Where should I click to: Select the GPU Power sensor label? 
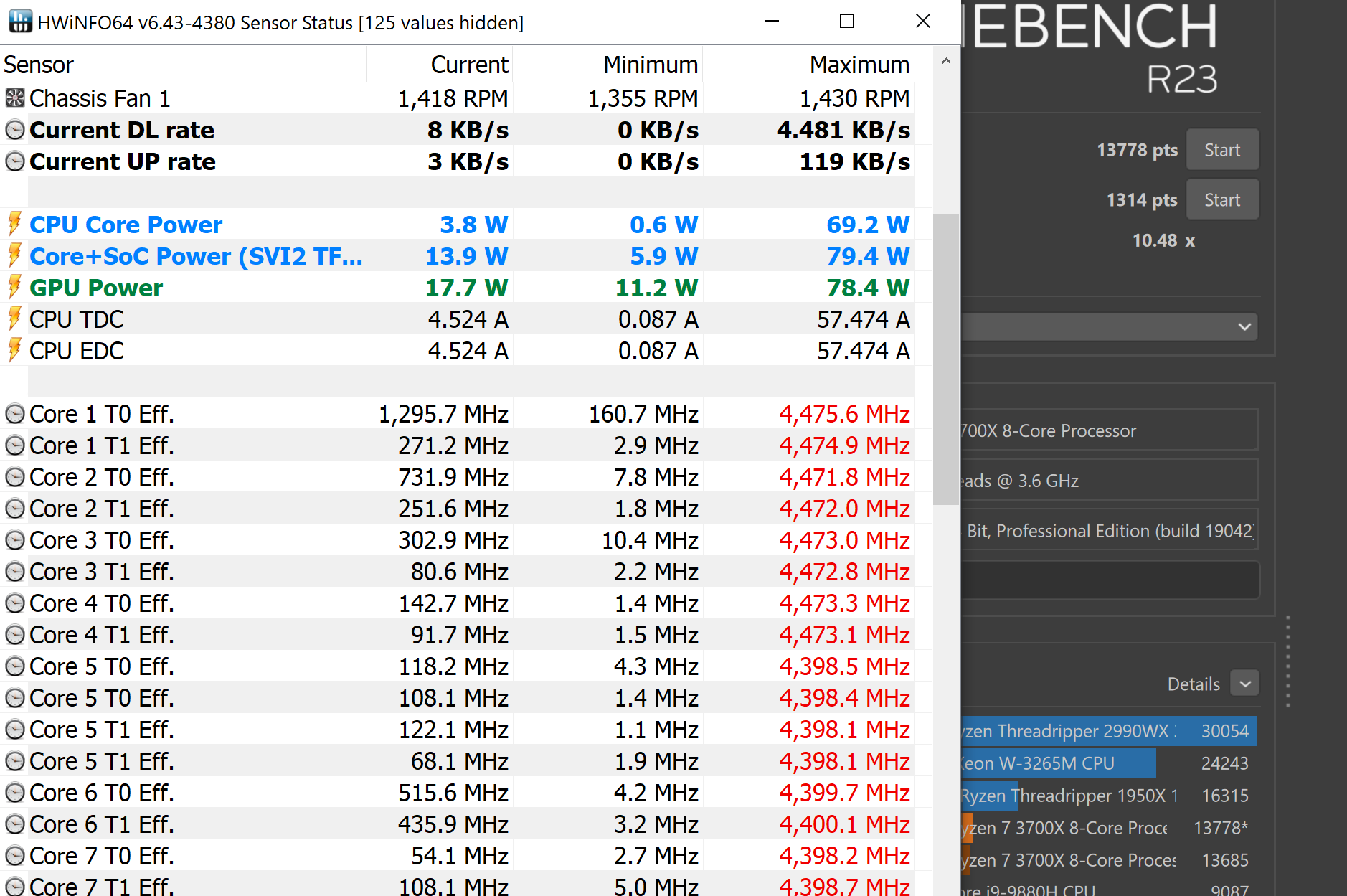[96, 288]
